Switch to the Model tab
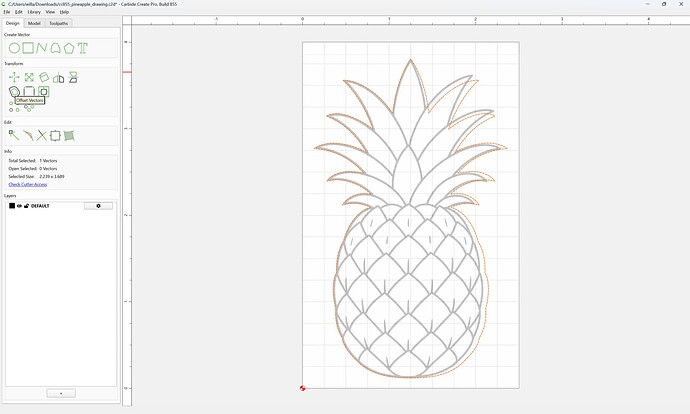This screenshot has width=690, height=414. [34, 23]
